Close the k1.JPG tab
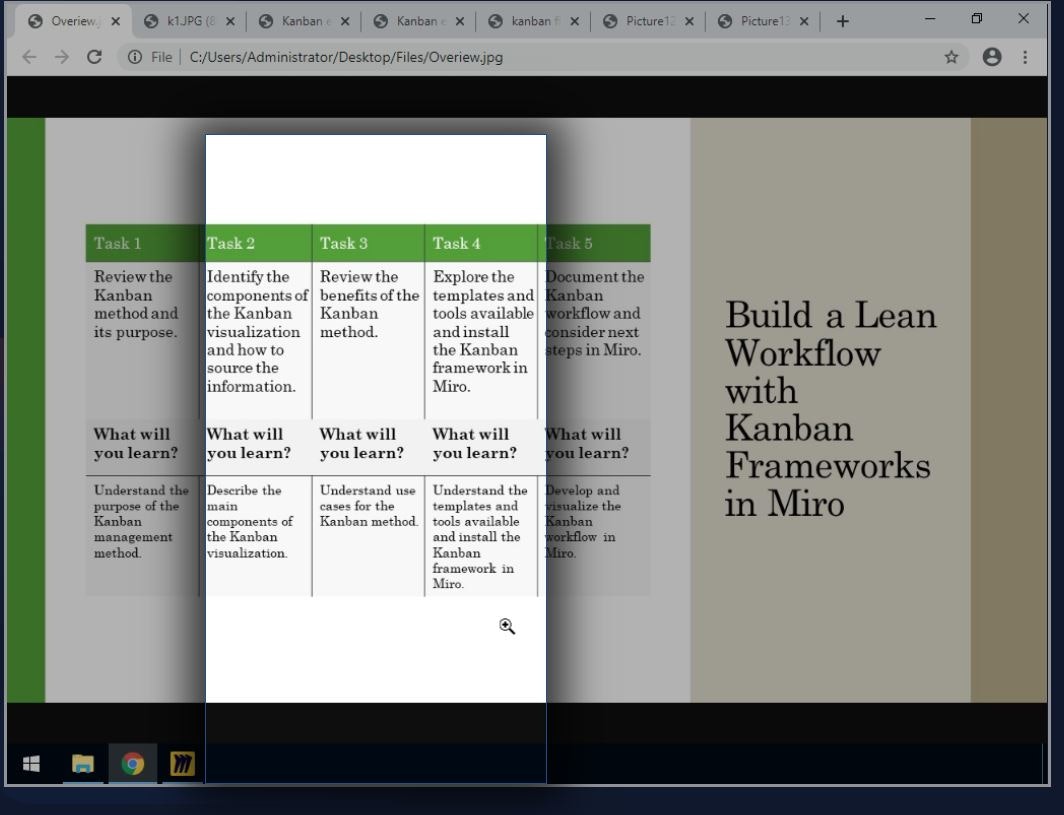This screenshot has width=1064, height=815. [x=230, y=21]
